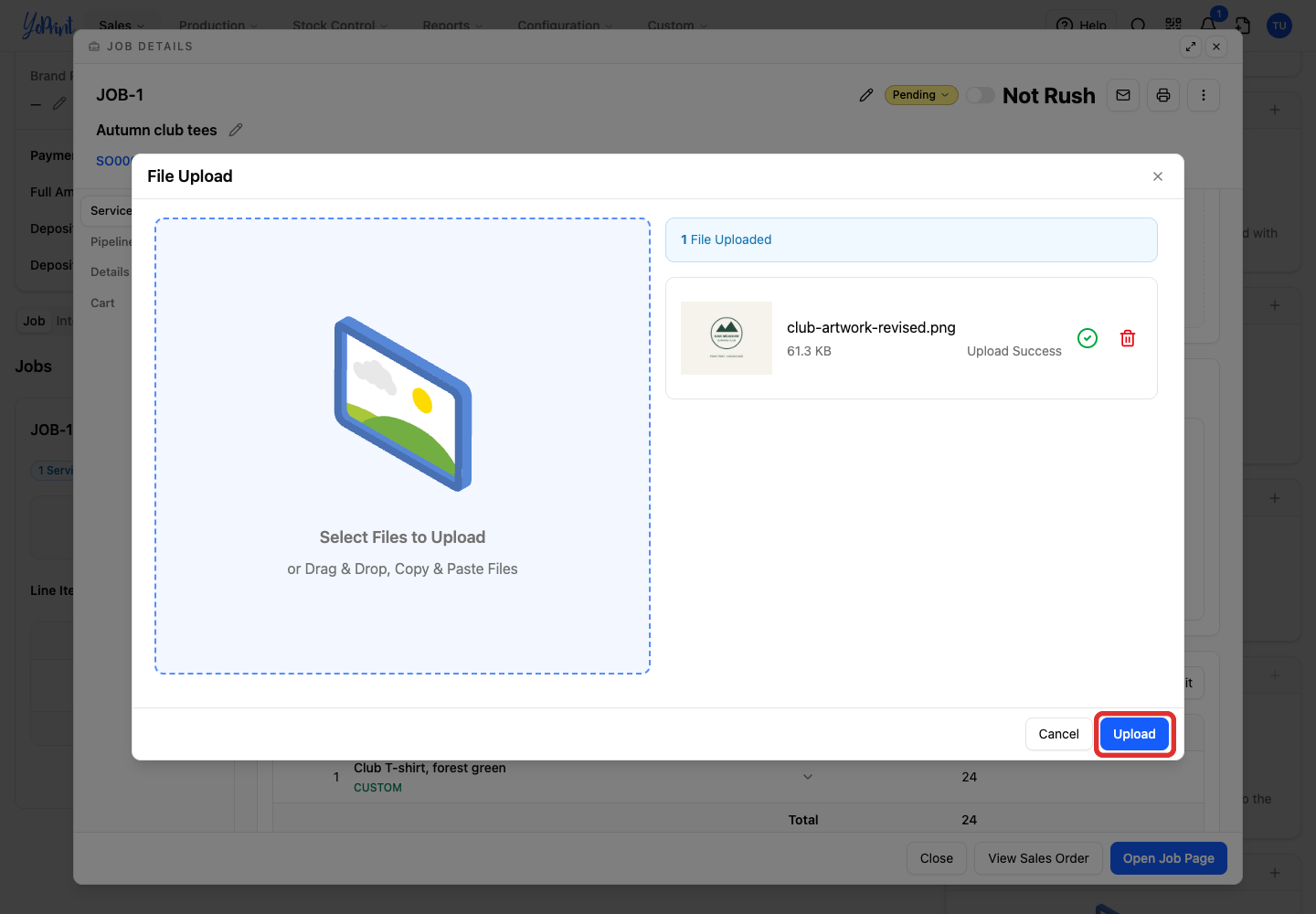Open the club-artwork-revised.png thumbnail preview

point(727,338)
